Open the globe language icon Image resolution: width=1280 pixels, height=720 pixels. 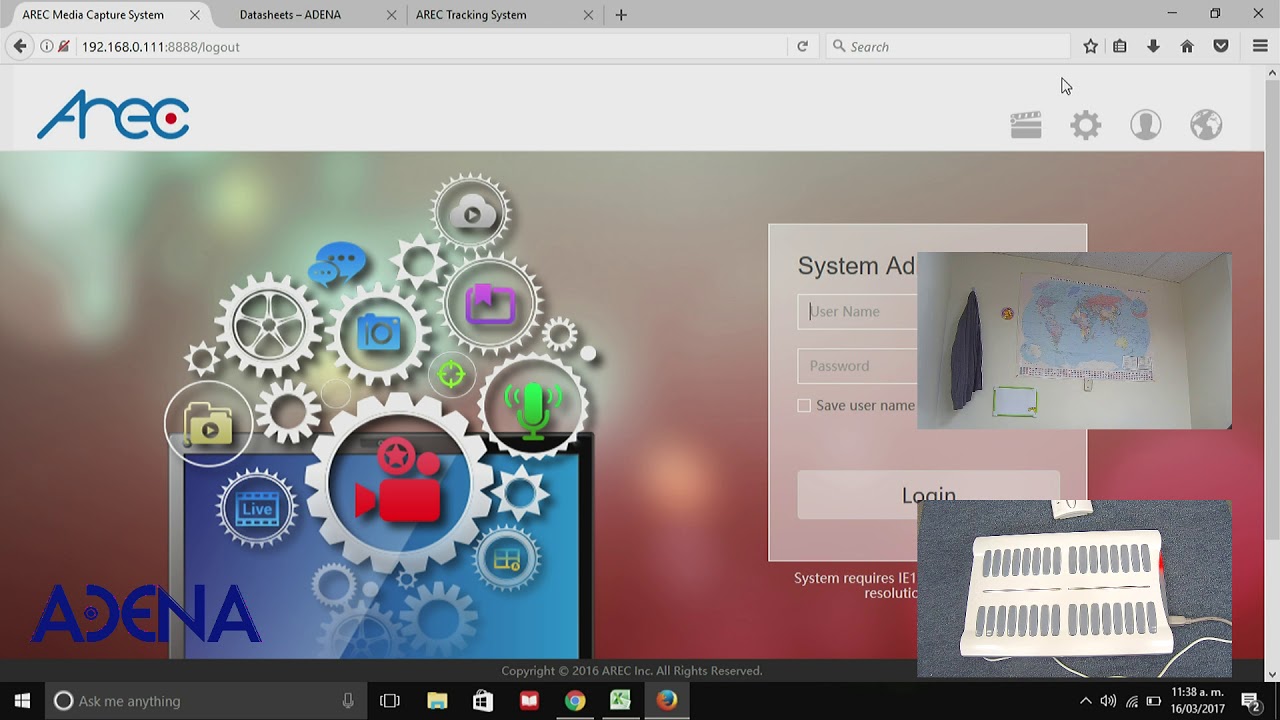click(1206, 125)
